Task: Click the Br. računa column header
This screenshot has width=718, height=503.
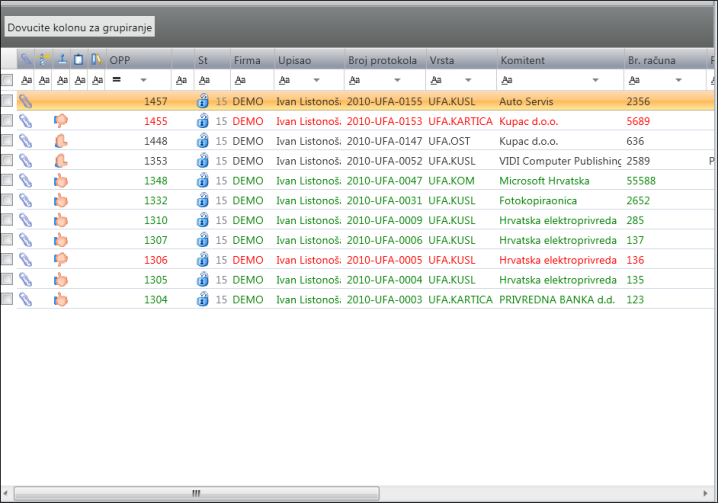Action: point(665,60)
